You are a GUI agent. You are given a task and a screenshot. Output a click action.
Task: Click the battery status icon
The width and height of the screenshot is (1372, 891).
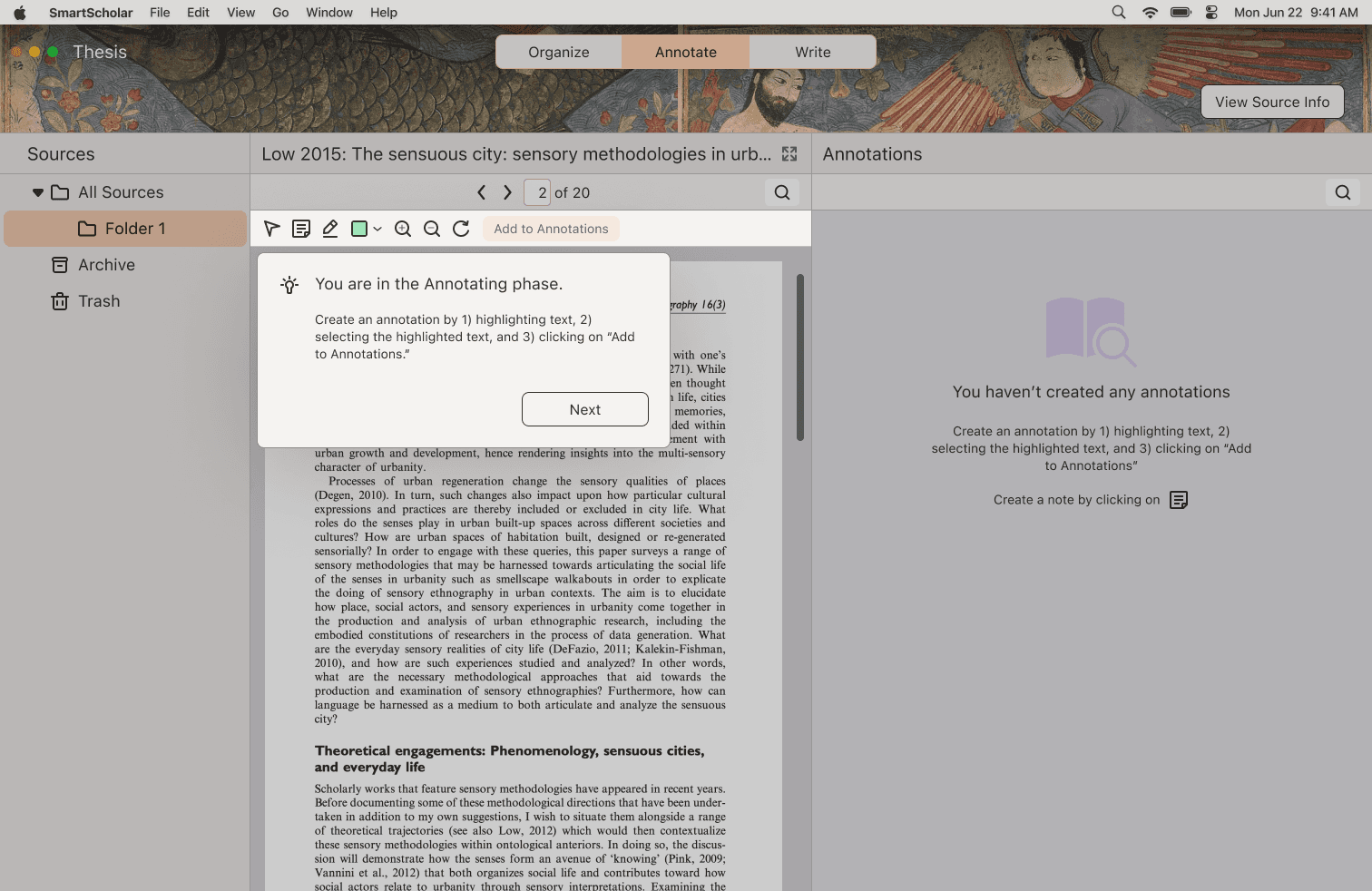[x=1181, y=13]
